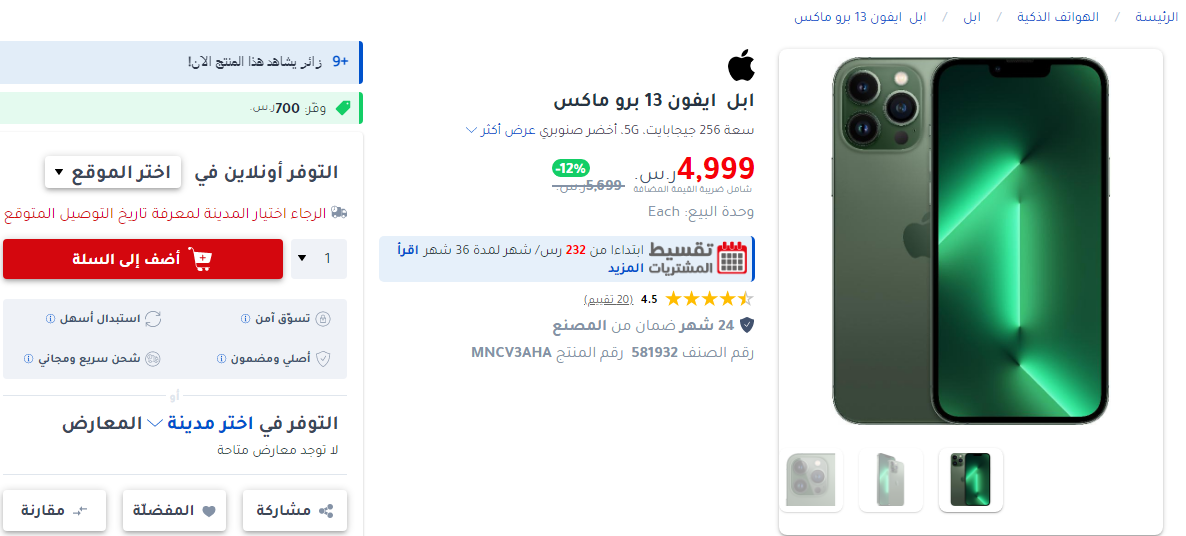Screen dimensions: 1186x536
Task: Select the camera close-up thumbnail
Action: 811,480
